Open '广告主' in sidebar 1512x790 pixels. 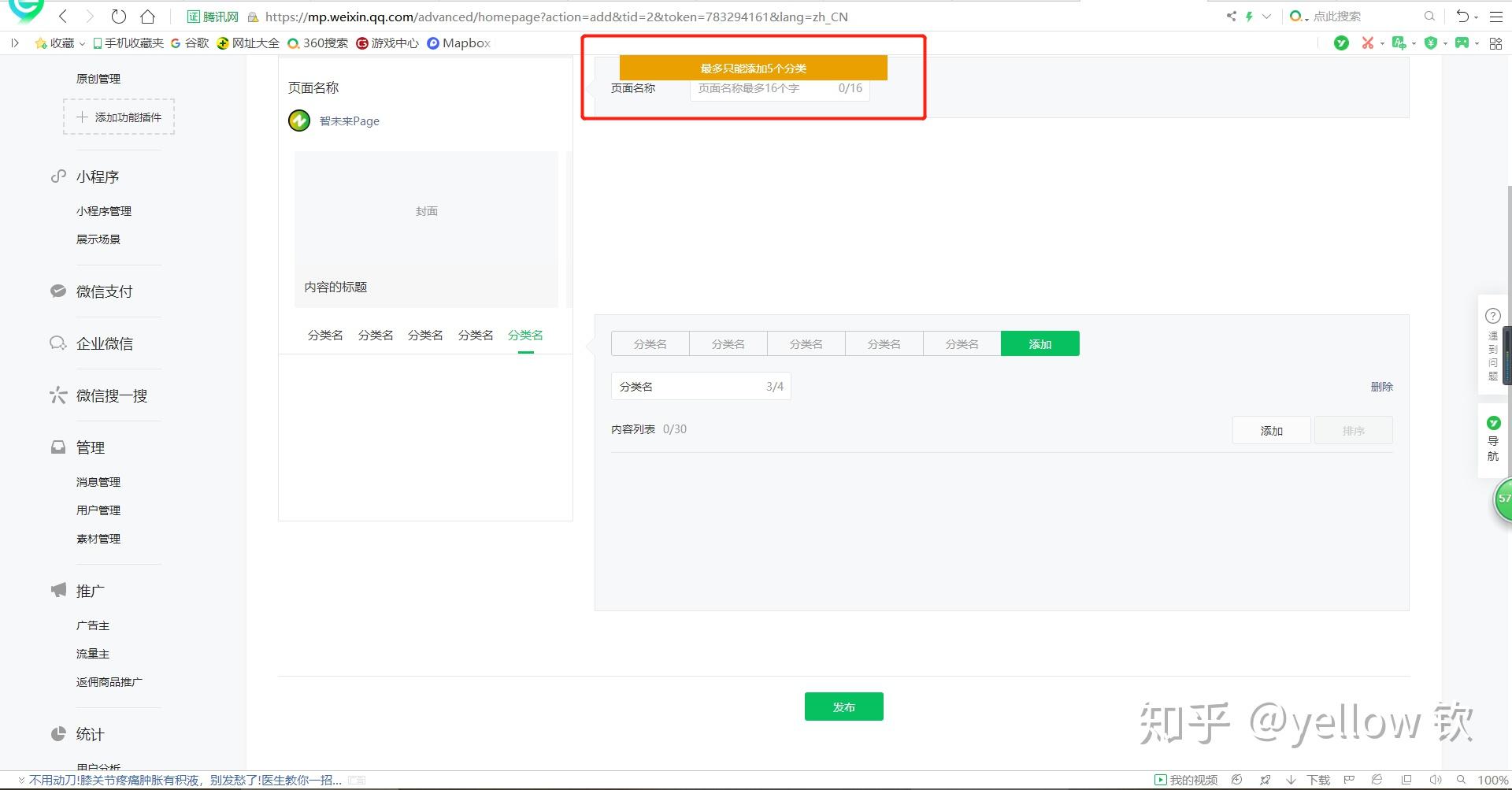tap(93, 625)
